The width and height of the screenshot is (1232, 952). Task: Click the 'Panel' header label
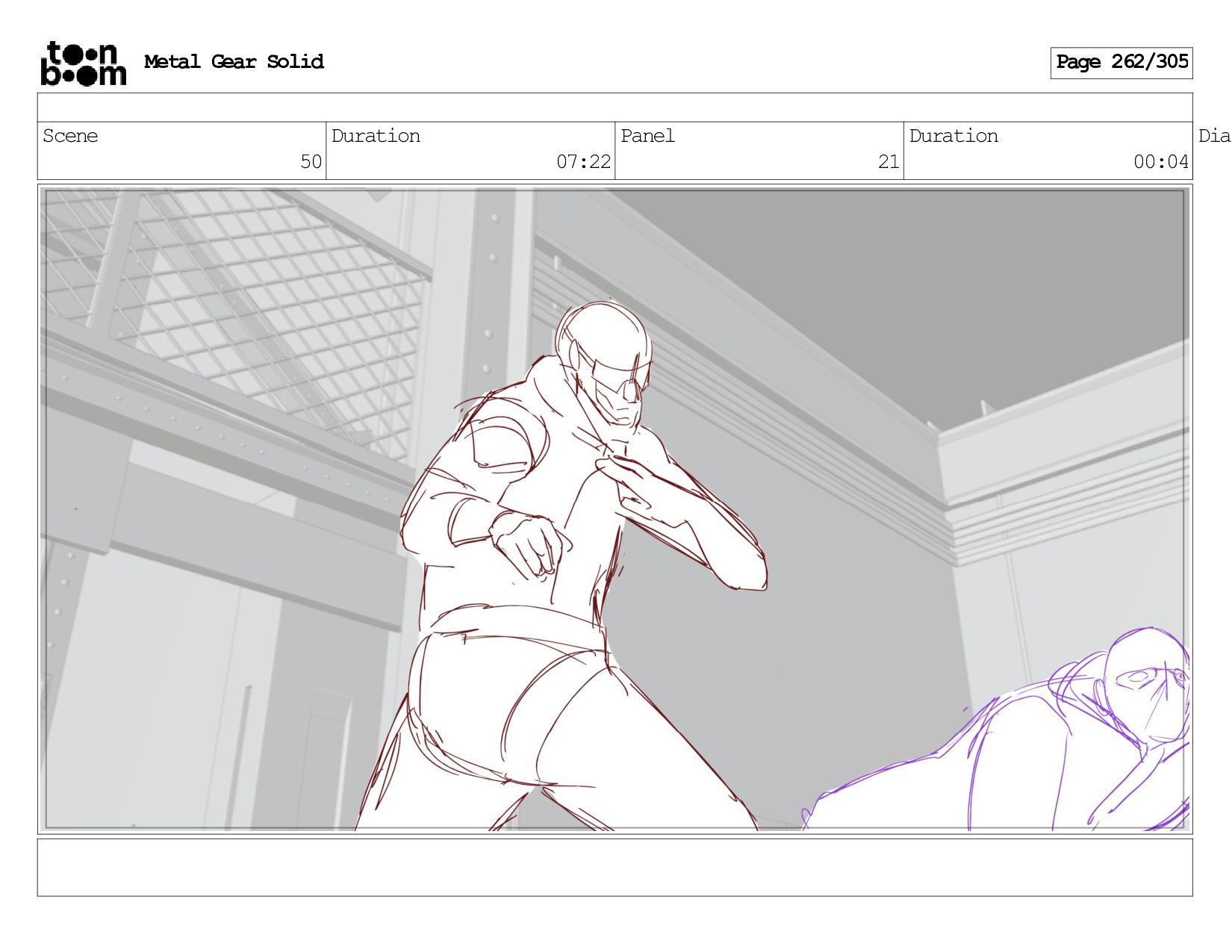pos(647,136)
